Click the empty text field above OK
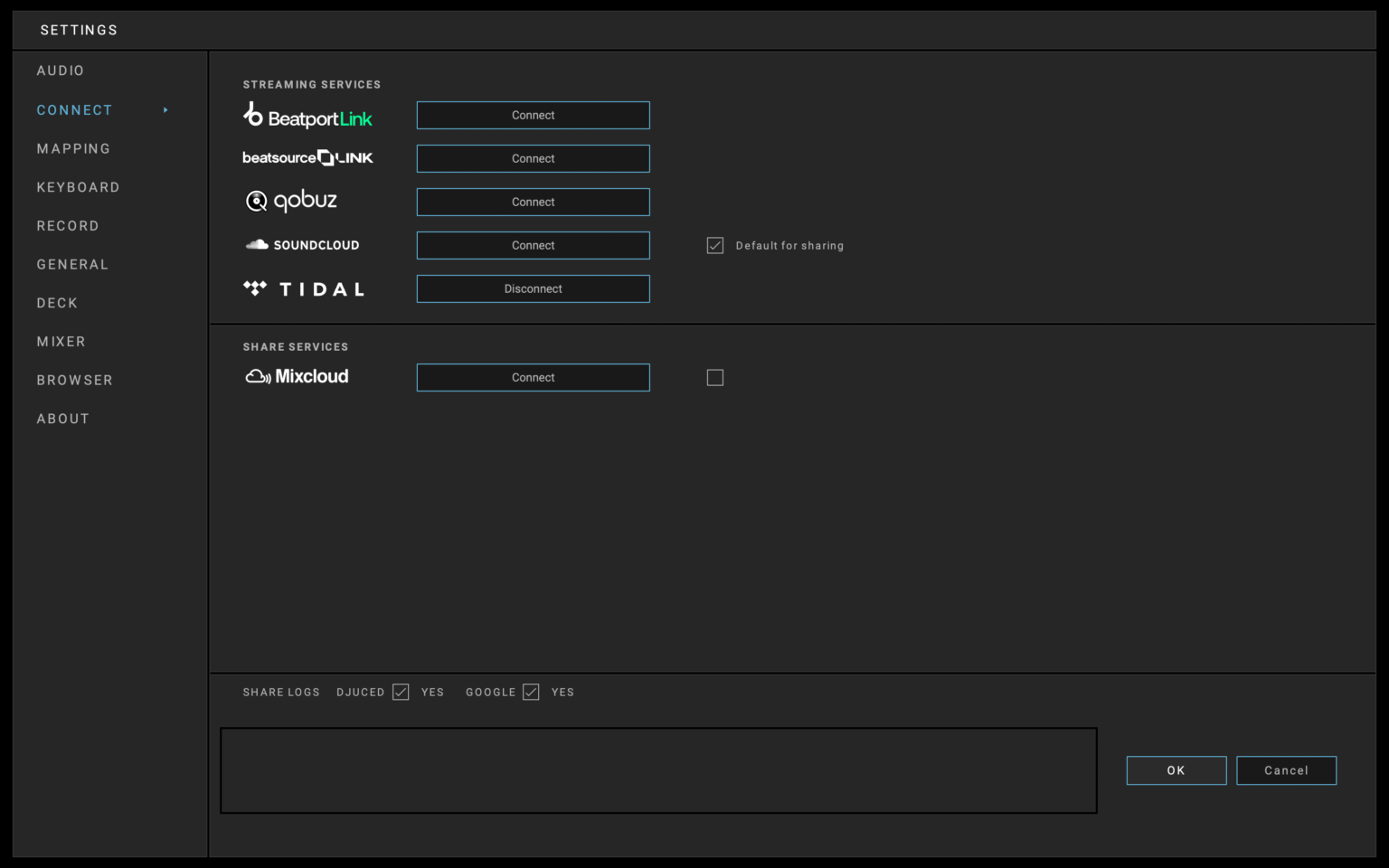Viewport: 1389px width, 868px height. tap(657, 769)
